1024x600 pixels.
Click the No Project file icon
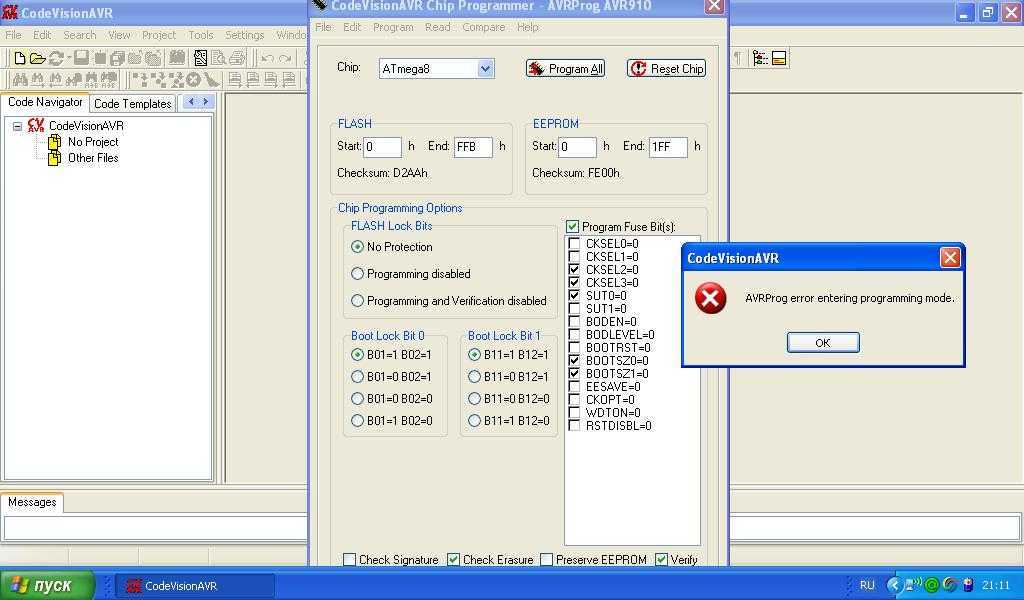coord(55,142)
